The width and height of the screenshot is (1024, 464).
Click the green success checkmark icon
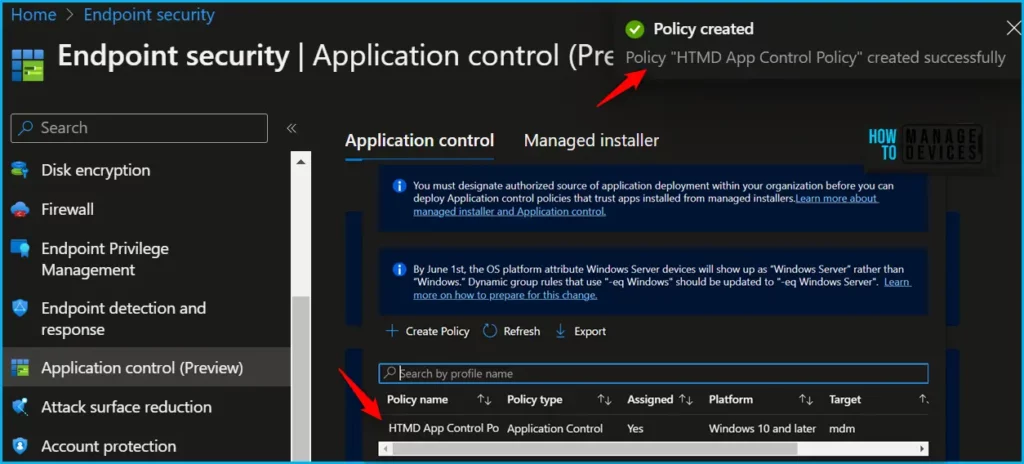point(634,29)
